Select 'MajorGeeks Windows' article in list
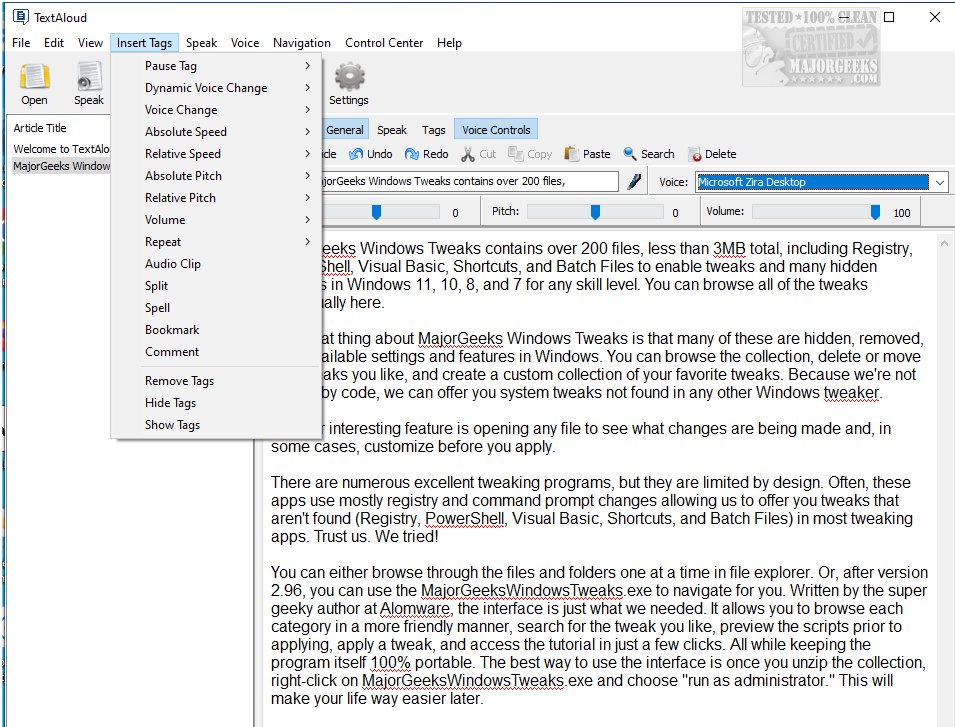Viewport: 955px width, 727px height. click(x=61, y=166)
